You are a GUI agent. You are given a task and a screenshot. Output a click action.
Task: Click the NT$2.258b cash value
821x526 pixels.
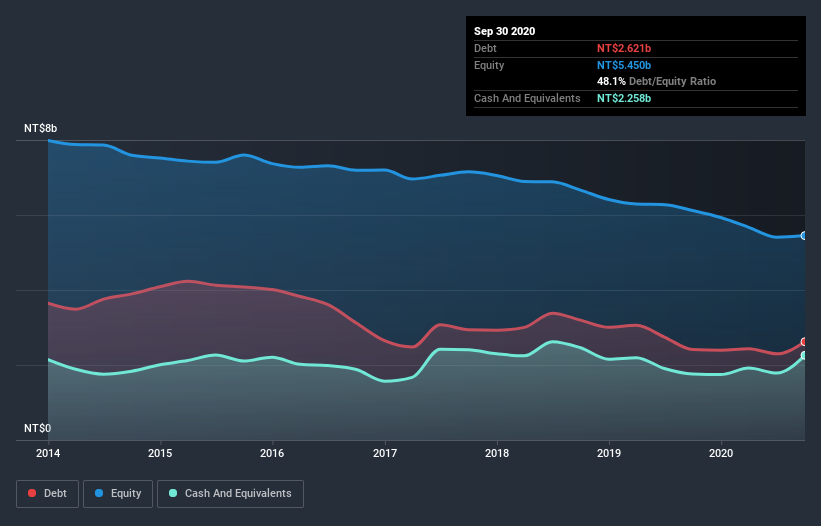coord(624,98)
